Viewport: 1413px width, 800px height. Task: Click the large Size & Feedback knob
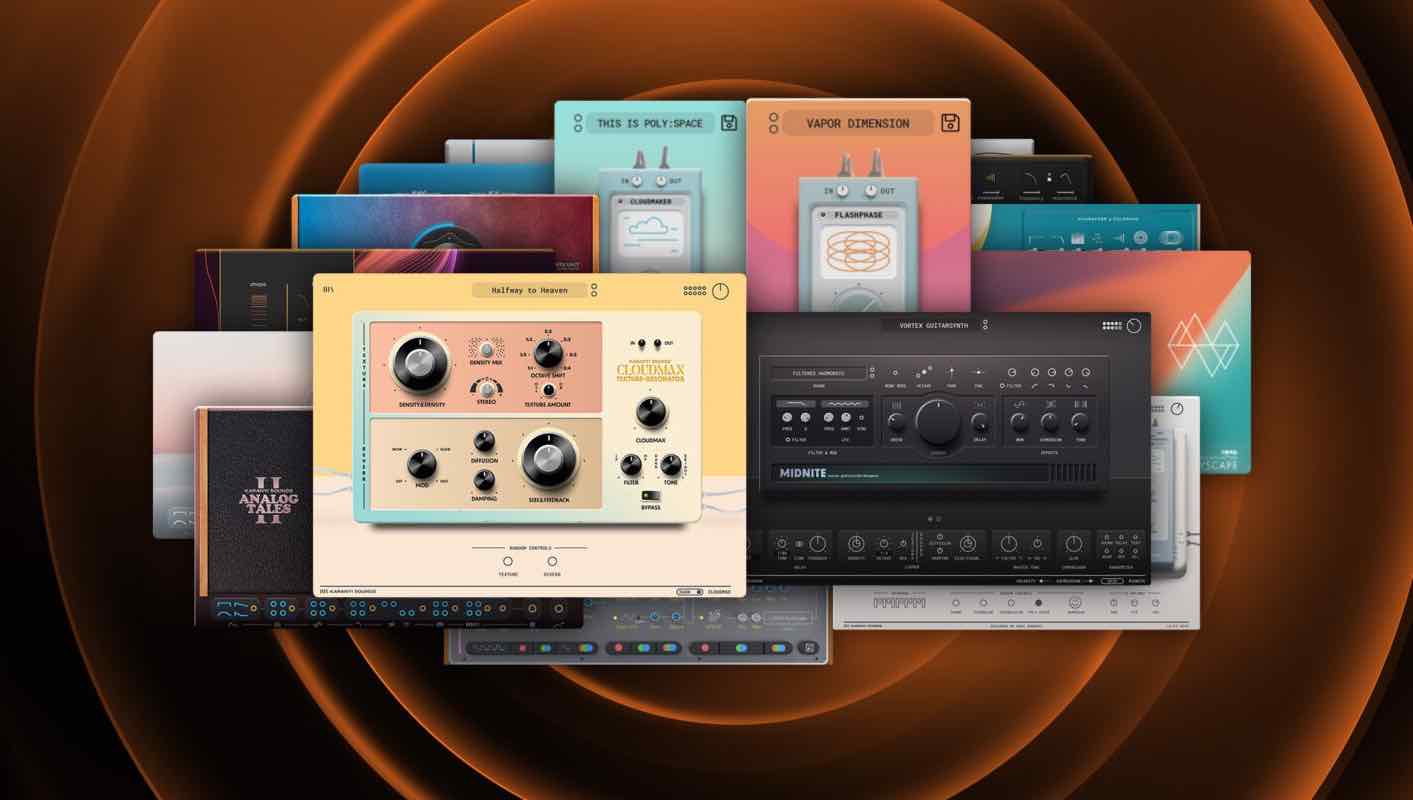coord(549,459)
